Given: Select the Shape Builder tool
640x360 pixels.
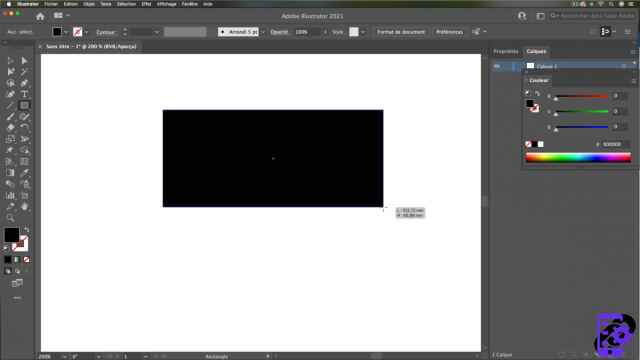Looking at the screenshot, I should coord(24,151).
